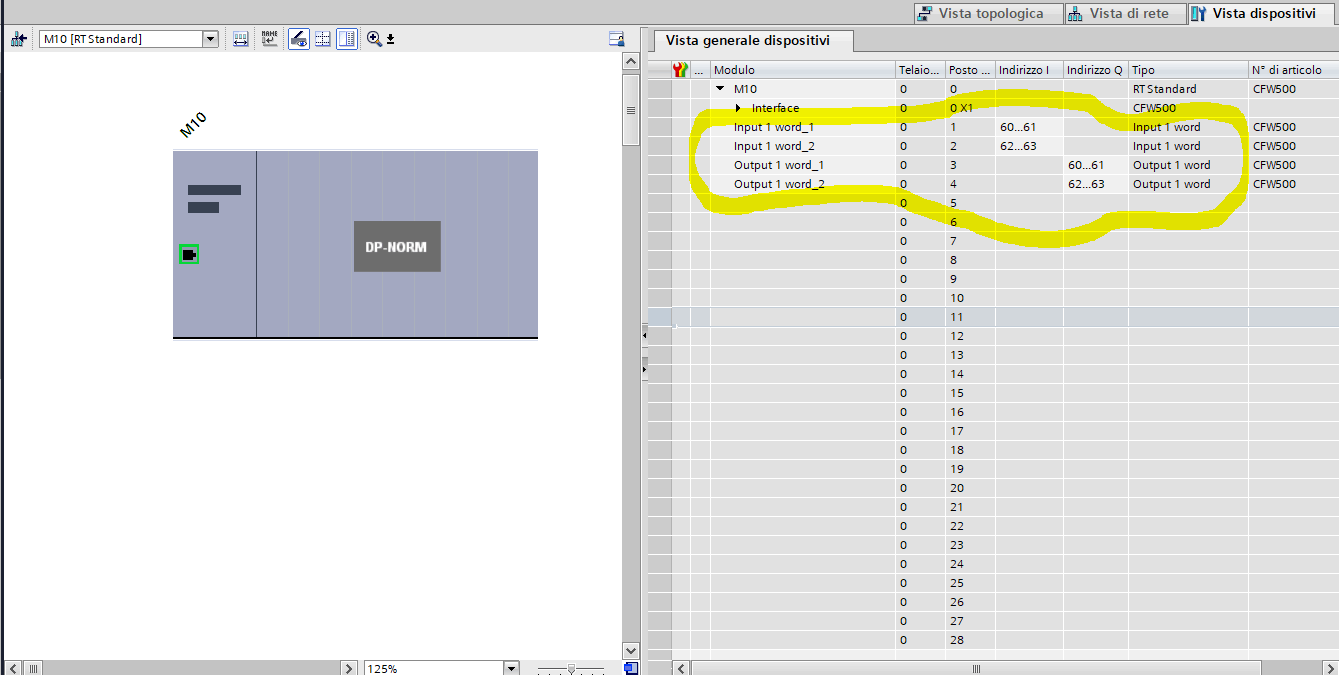Viewport: 1339px width, 675px height.
Task: Click the panel settings icon at toolbar right
Action: pyautogui.click(x=617, y=39)
